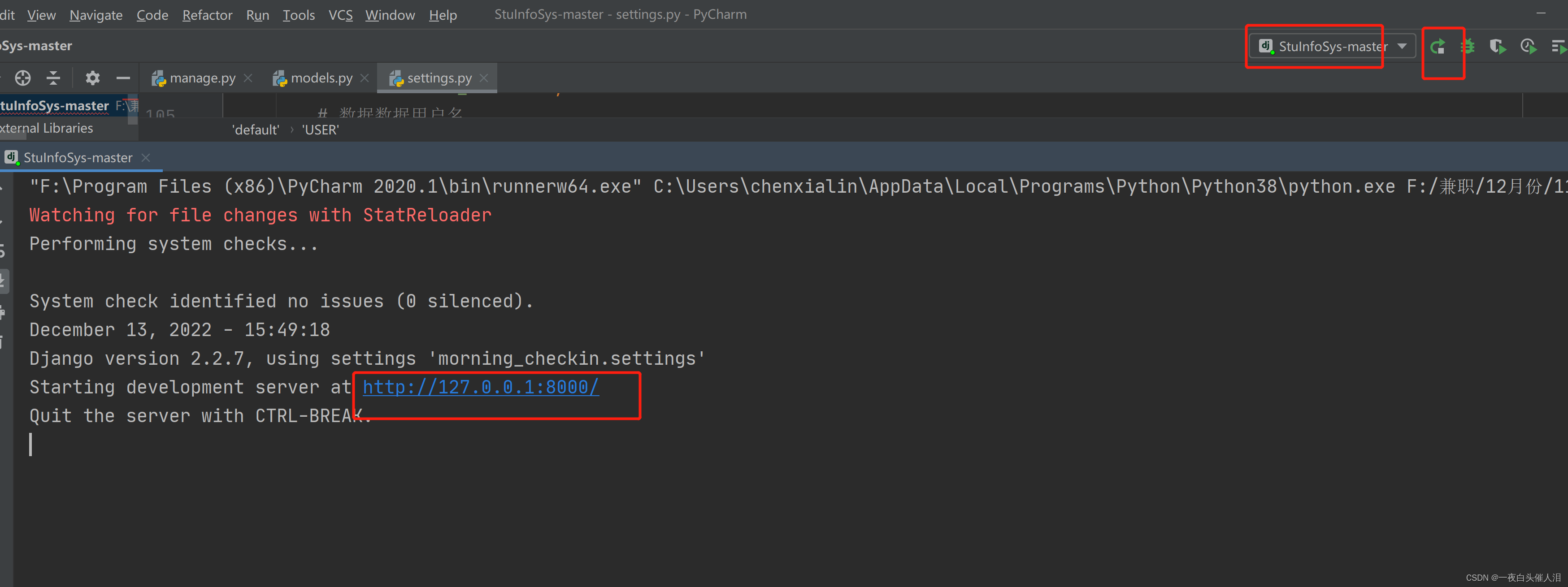Open the Navigate menu
Viewport: 1568px width, 587px height.
(96, 15)
